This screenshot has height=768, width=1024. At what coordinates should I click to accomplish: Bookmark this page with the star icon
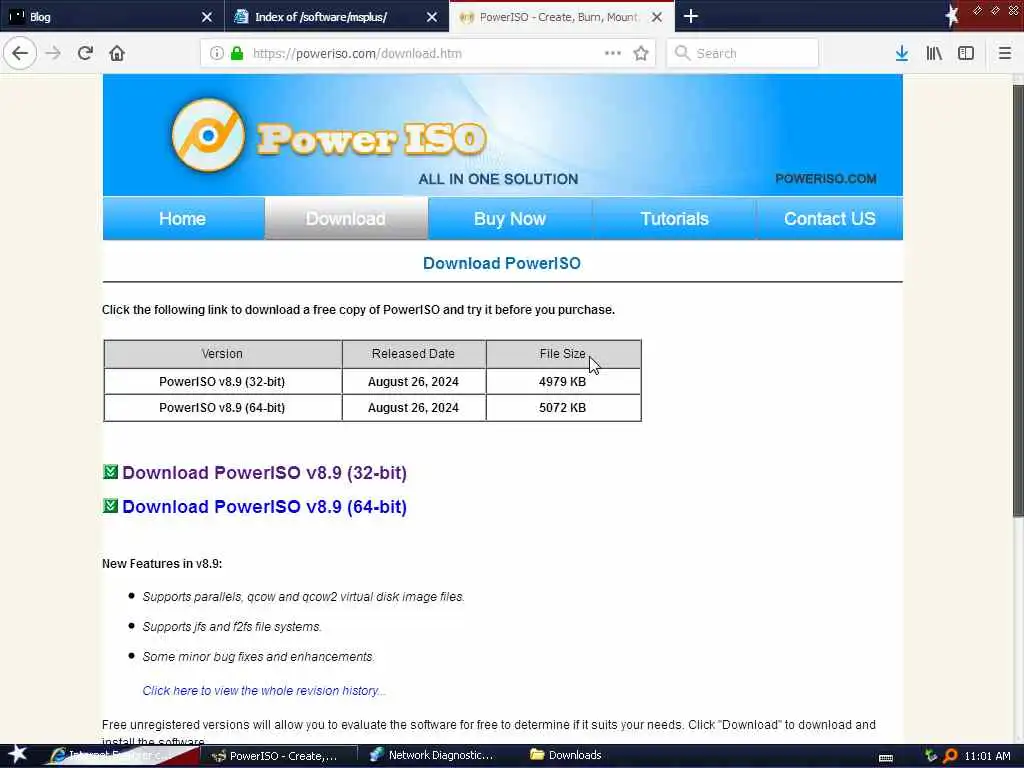pos(641,53)
